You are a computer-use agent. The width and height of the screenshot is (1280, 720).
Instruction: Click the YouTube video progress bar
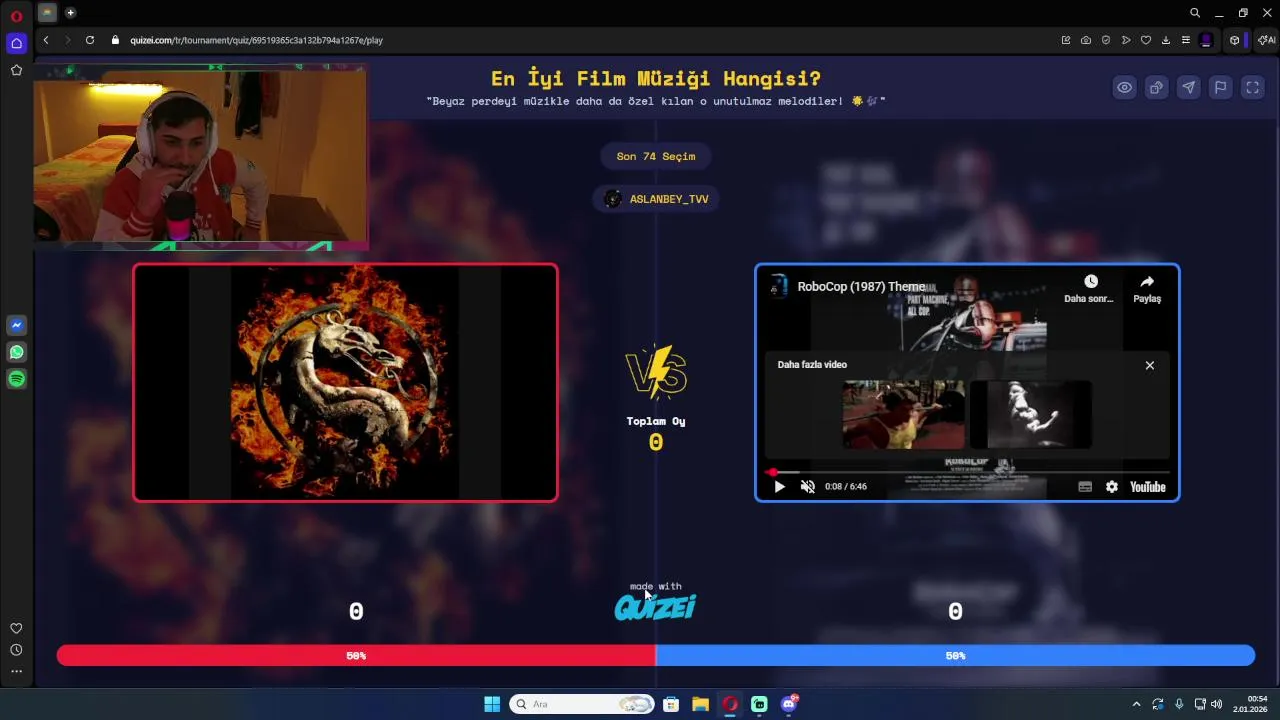967,472
